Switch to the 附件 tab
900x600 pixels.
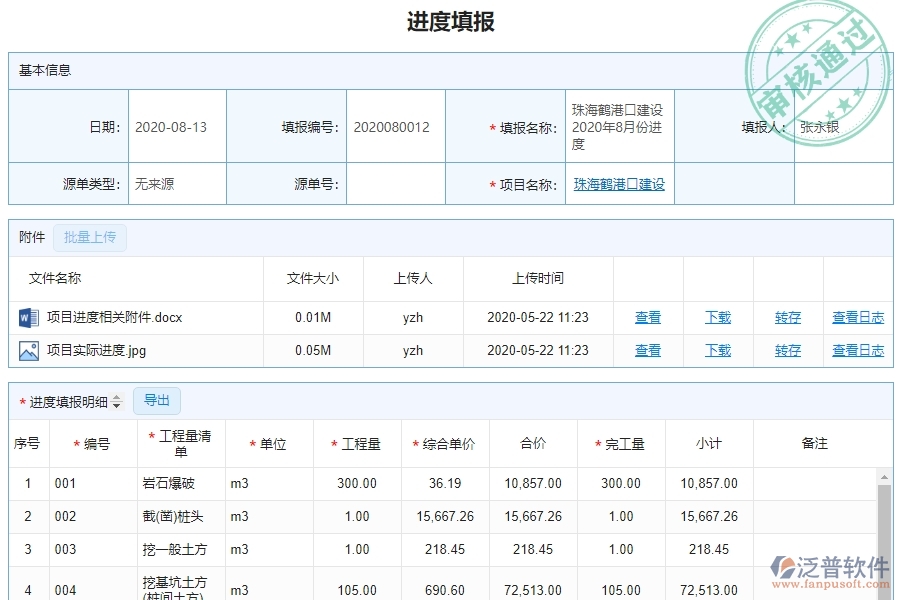click(x=31, y=237)
